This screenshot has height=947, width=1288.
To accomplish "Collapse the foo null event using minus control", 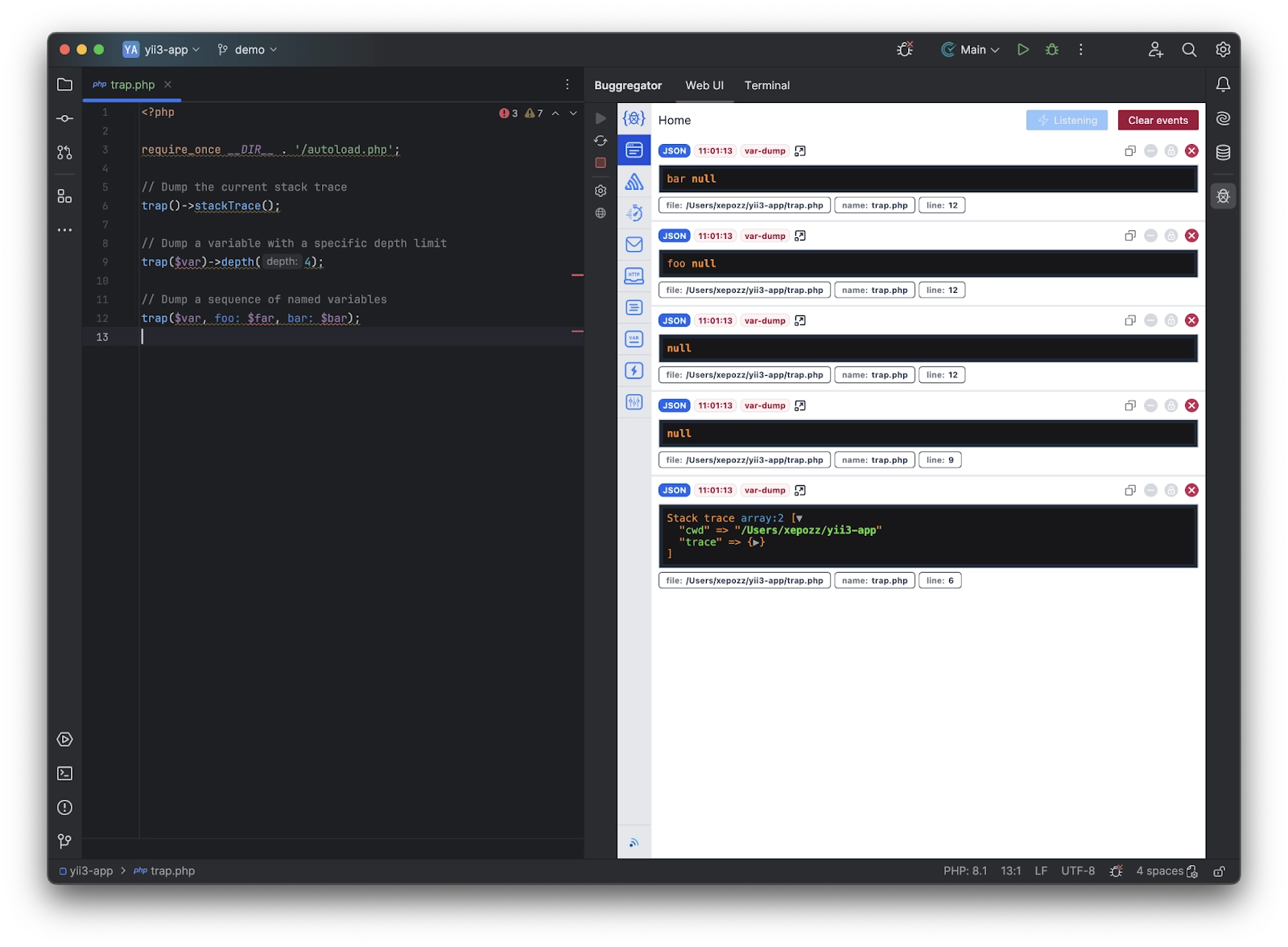I will click(1150, 236).
